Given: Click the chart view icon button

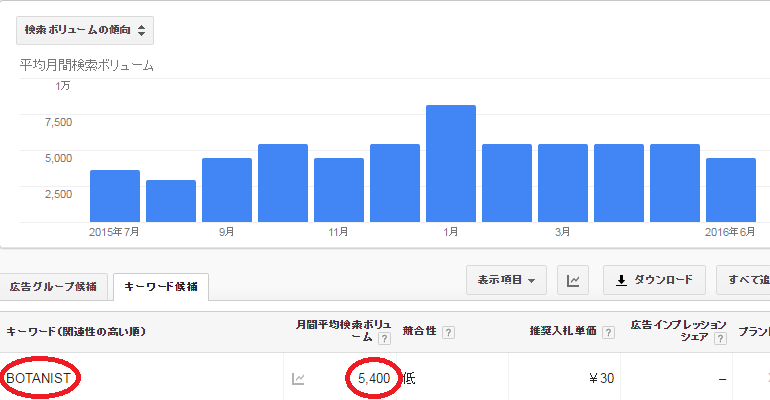Looking at the screenshot, I should click(573, 280).
